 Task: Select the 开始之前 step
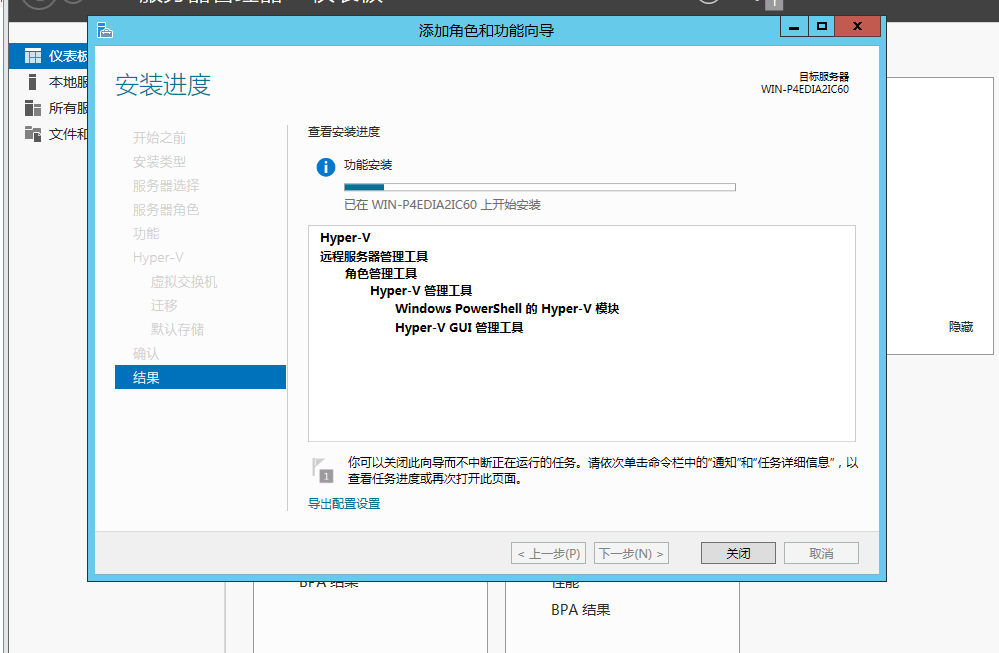159,138
